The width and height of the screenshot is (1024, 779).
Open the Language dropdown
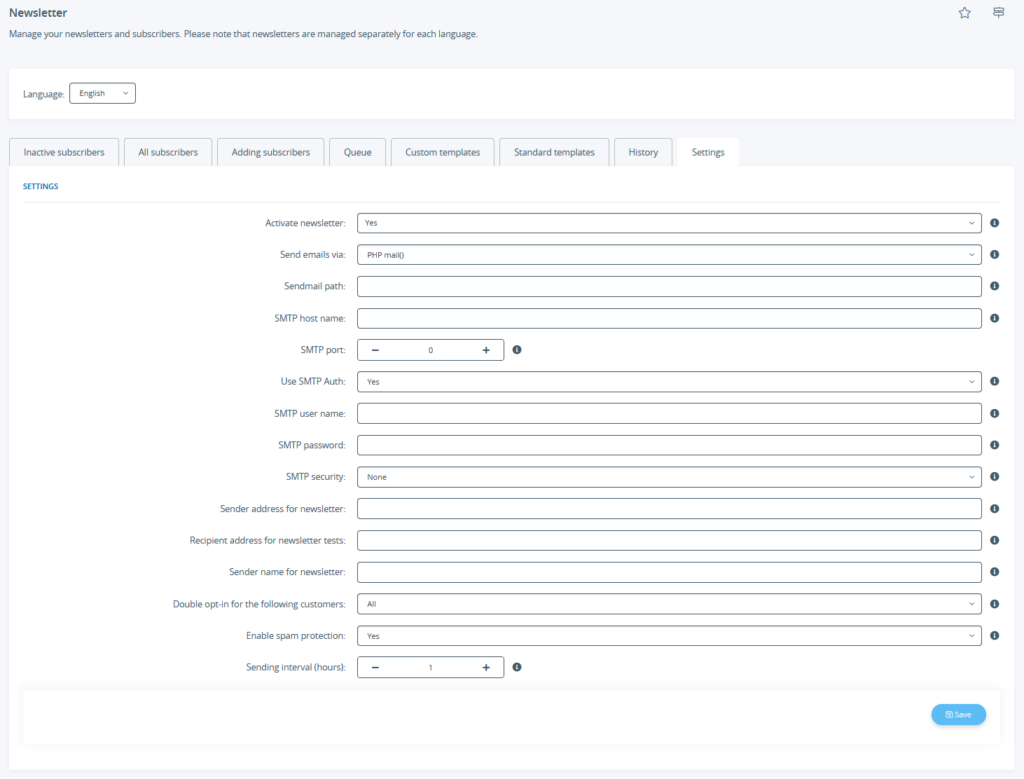point(102,92)
